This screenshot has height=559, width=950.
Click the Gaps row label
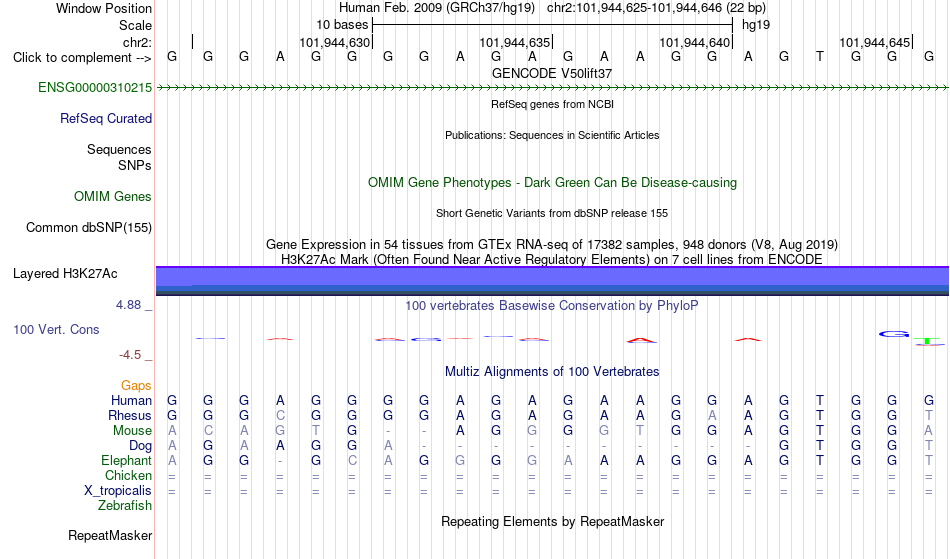[136, 386]
